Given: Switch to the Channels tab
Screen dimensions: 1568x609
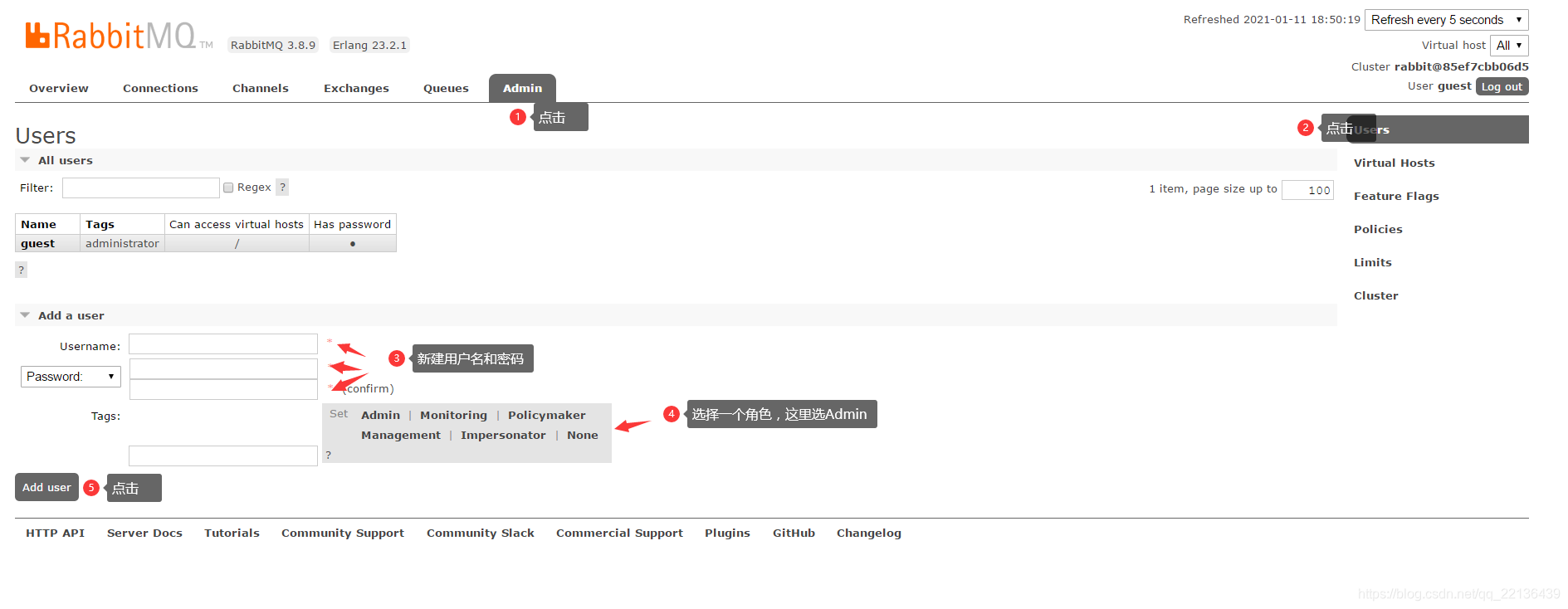Looking at the screenshot, I should click(261, 88).
